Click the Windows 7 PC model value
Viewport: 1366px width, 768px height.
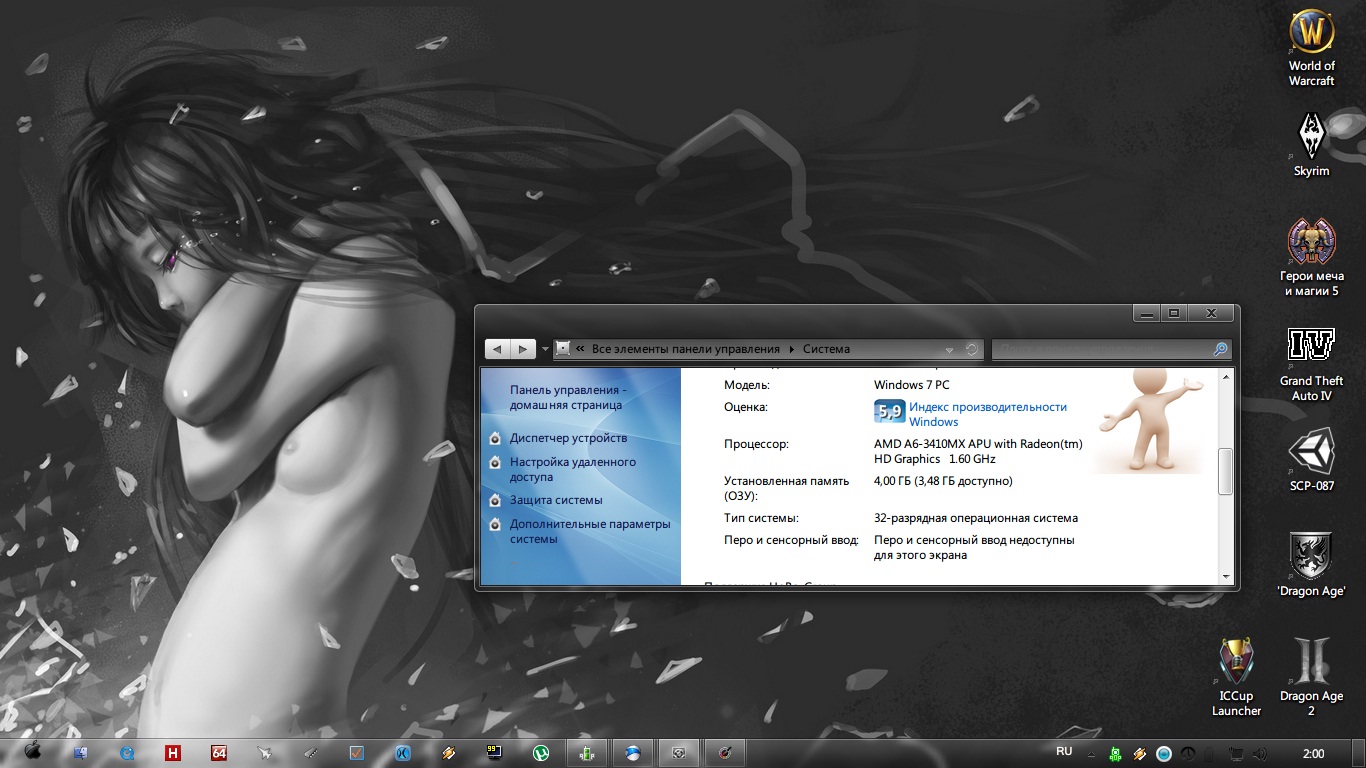click(911, 384)
